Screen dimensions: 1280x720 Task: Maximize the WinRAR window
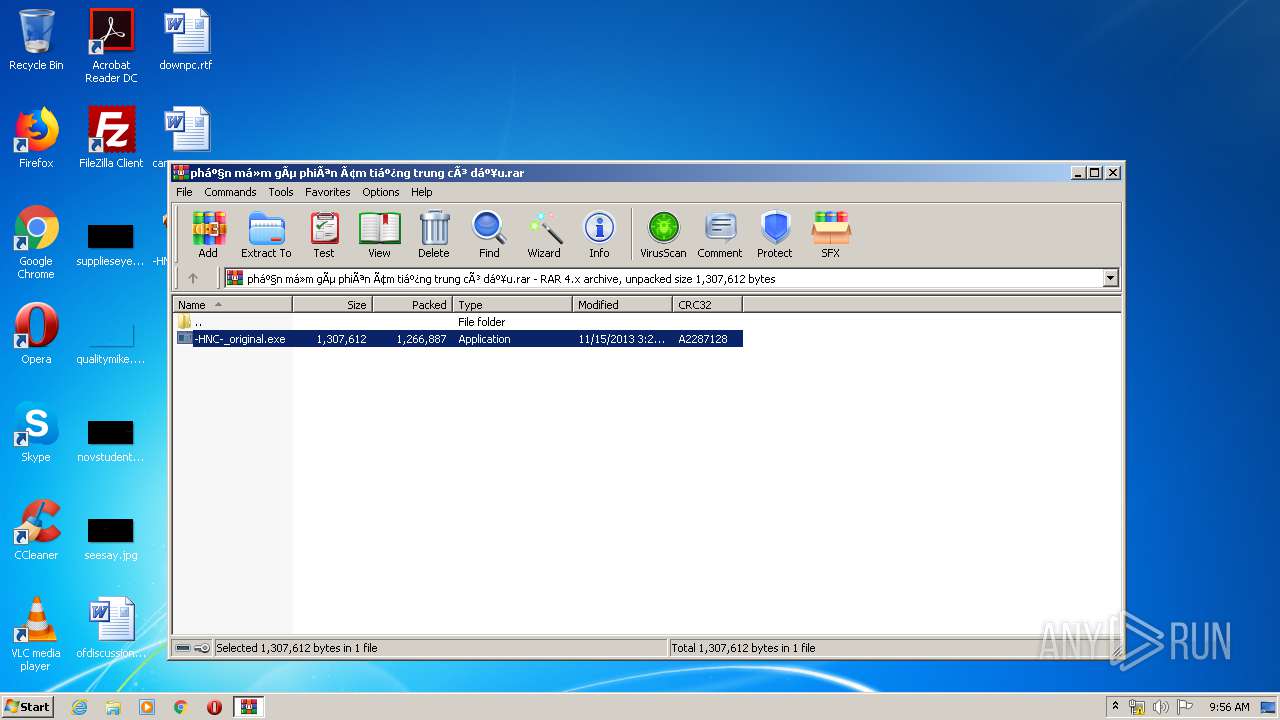tap(1095, 172)
